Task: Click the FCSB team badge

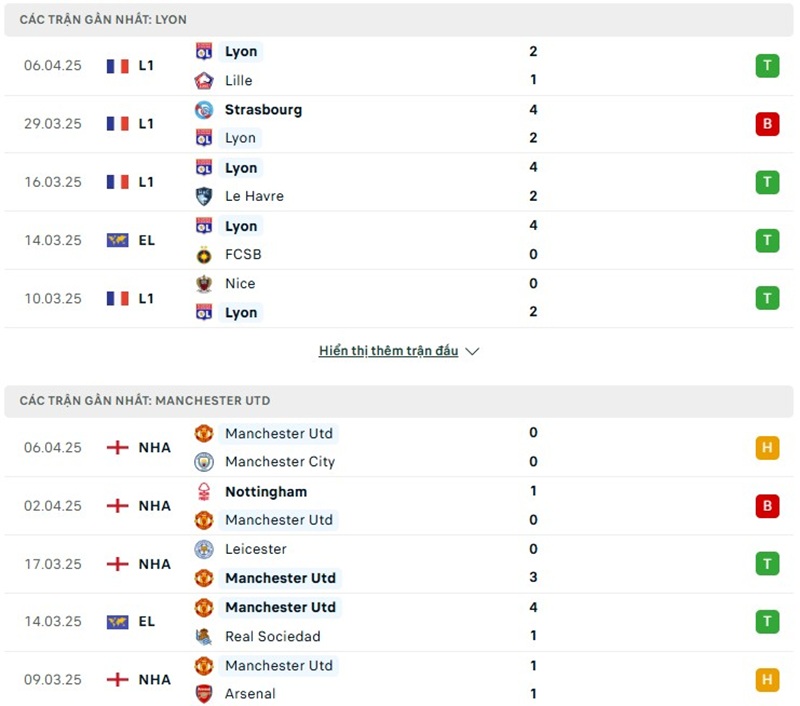Action: pyautogui.click(x=204, y=255)
